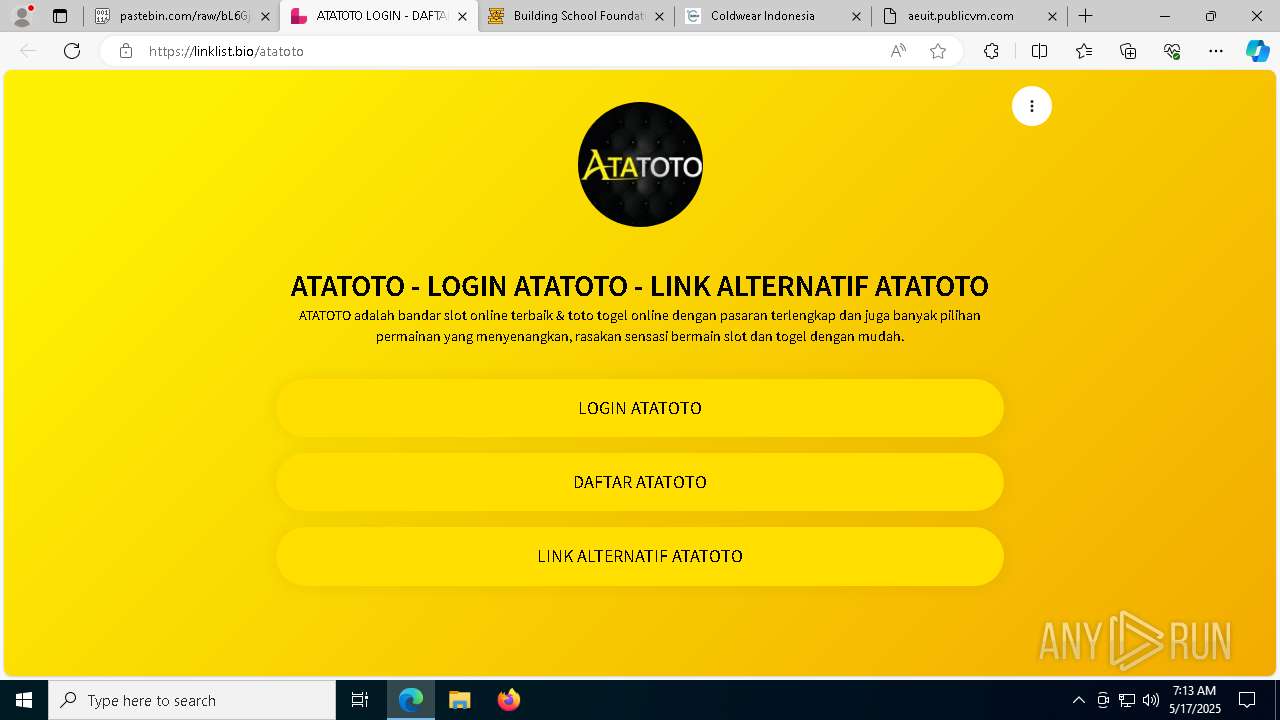The width and height of the screenshot is (1280, 720).
Task: Open Settings and more menu
Action: (1216, 51)
